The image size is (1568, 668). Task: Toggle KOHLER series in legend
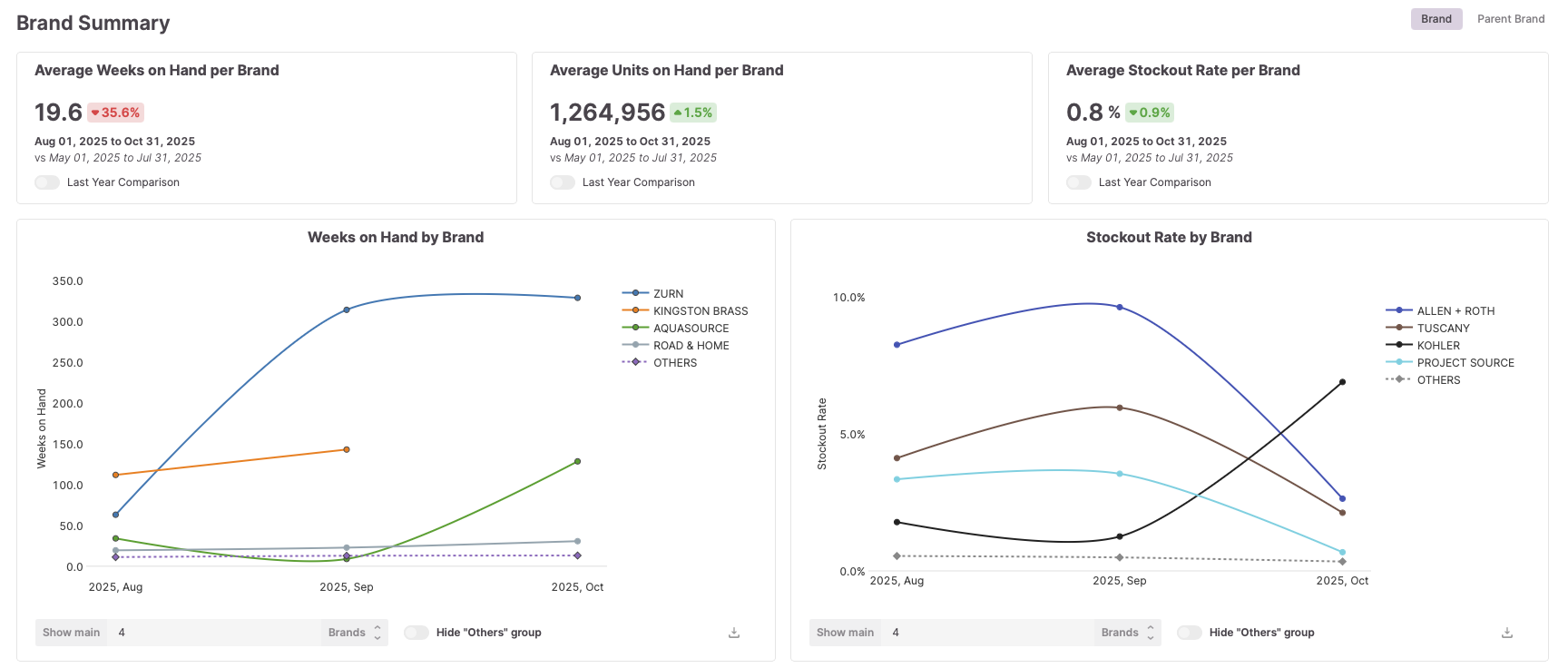[1399, 345]
